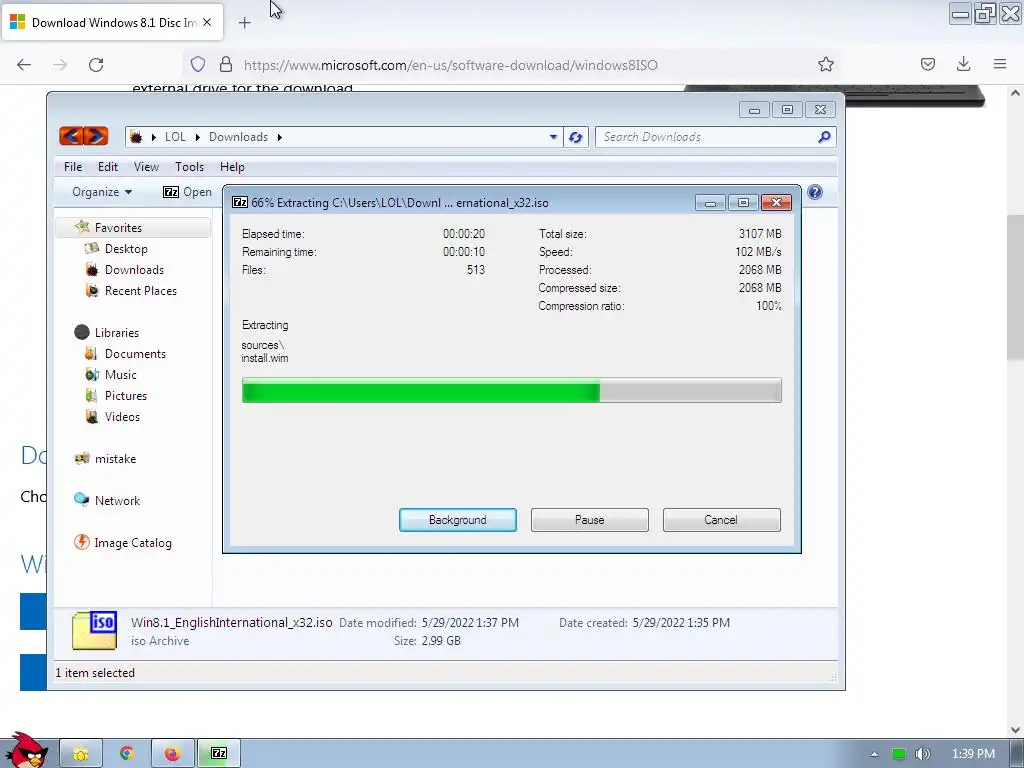Close the Download Windows 8.1 tab
This screenshot has width=1024, height=768.
pyautogui.click(x=207, y=22)
